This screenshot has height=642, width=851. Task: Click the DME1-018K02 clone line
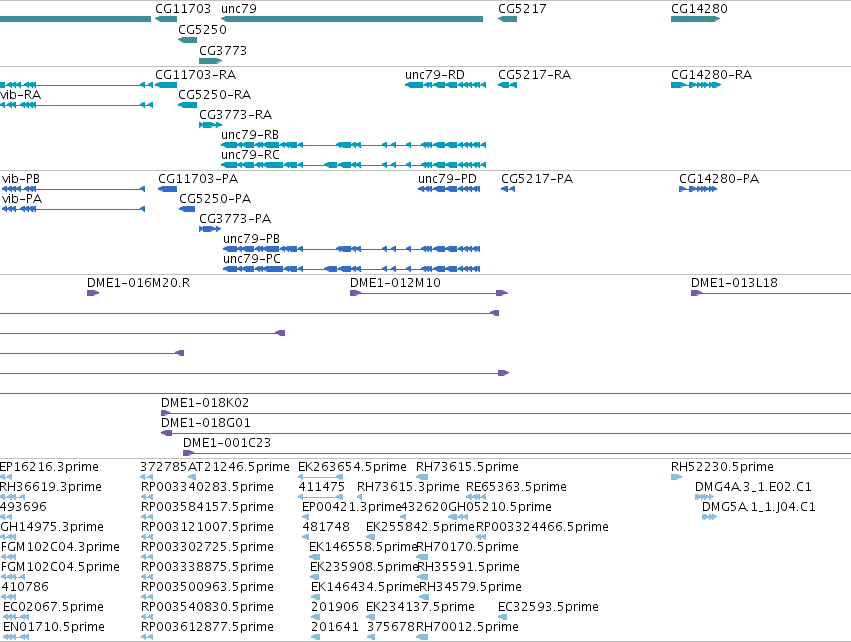coord(506,413)
